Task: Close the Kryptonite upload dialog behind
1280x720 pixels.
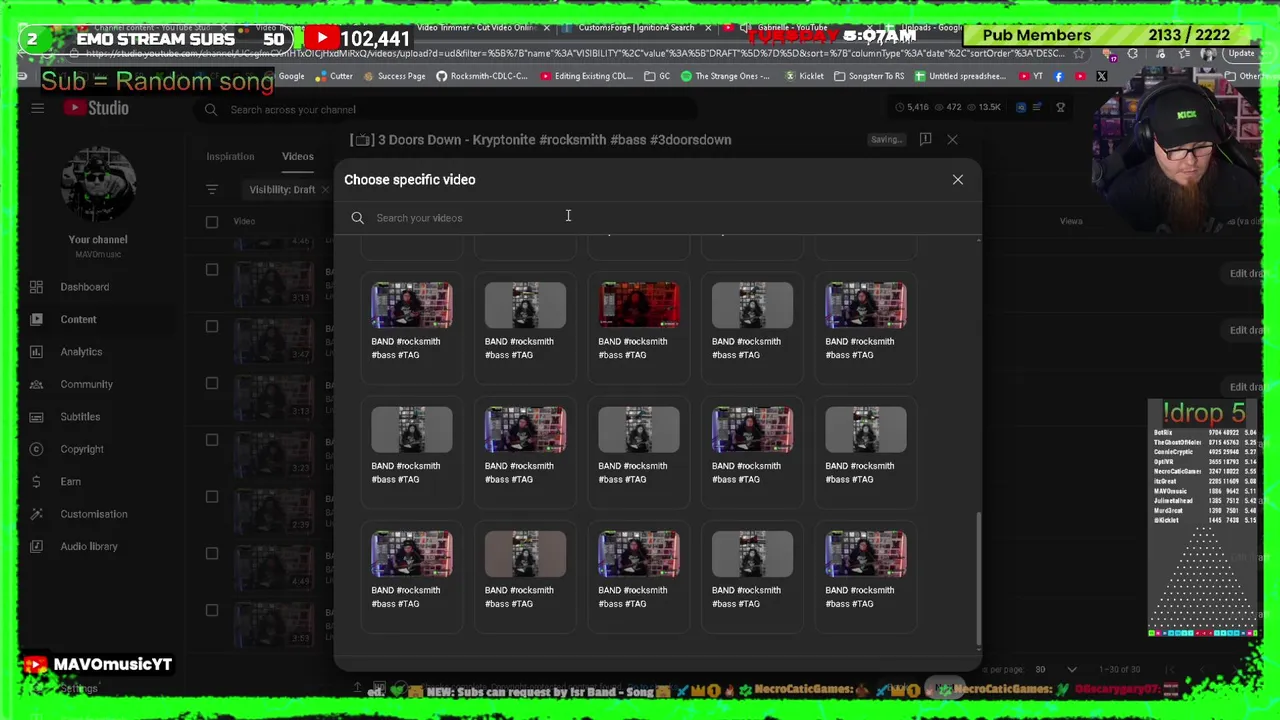Action: pos(952,140)
